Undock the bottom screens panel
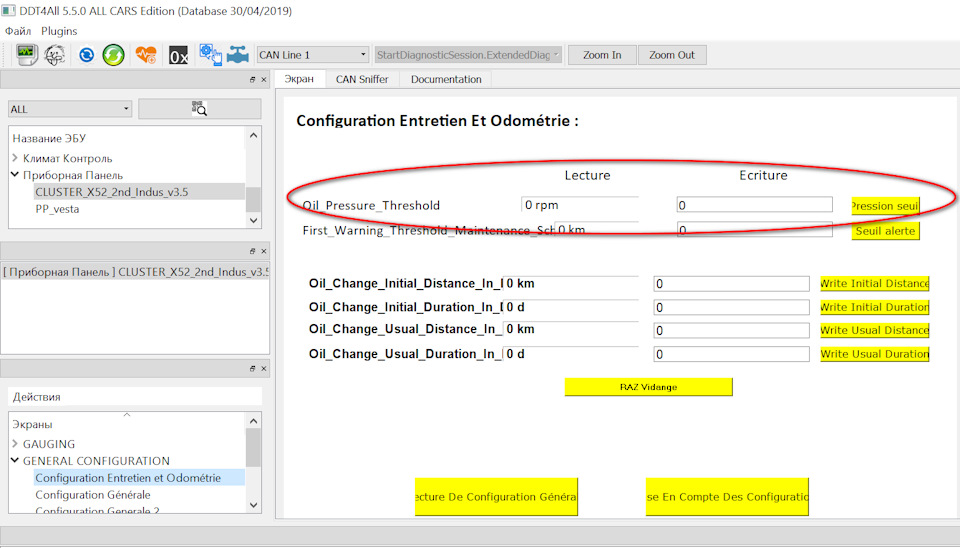 (252, 369)
